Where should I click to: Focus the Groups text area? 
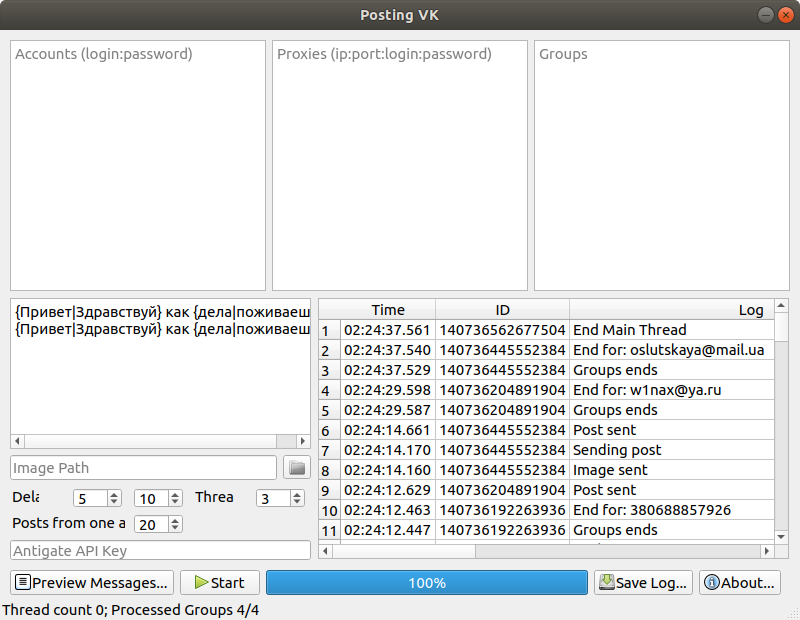coord(662,165)
